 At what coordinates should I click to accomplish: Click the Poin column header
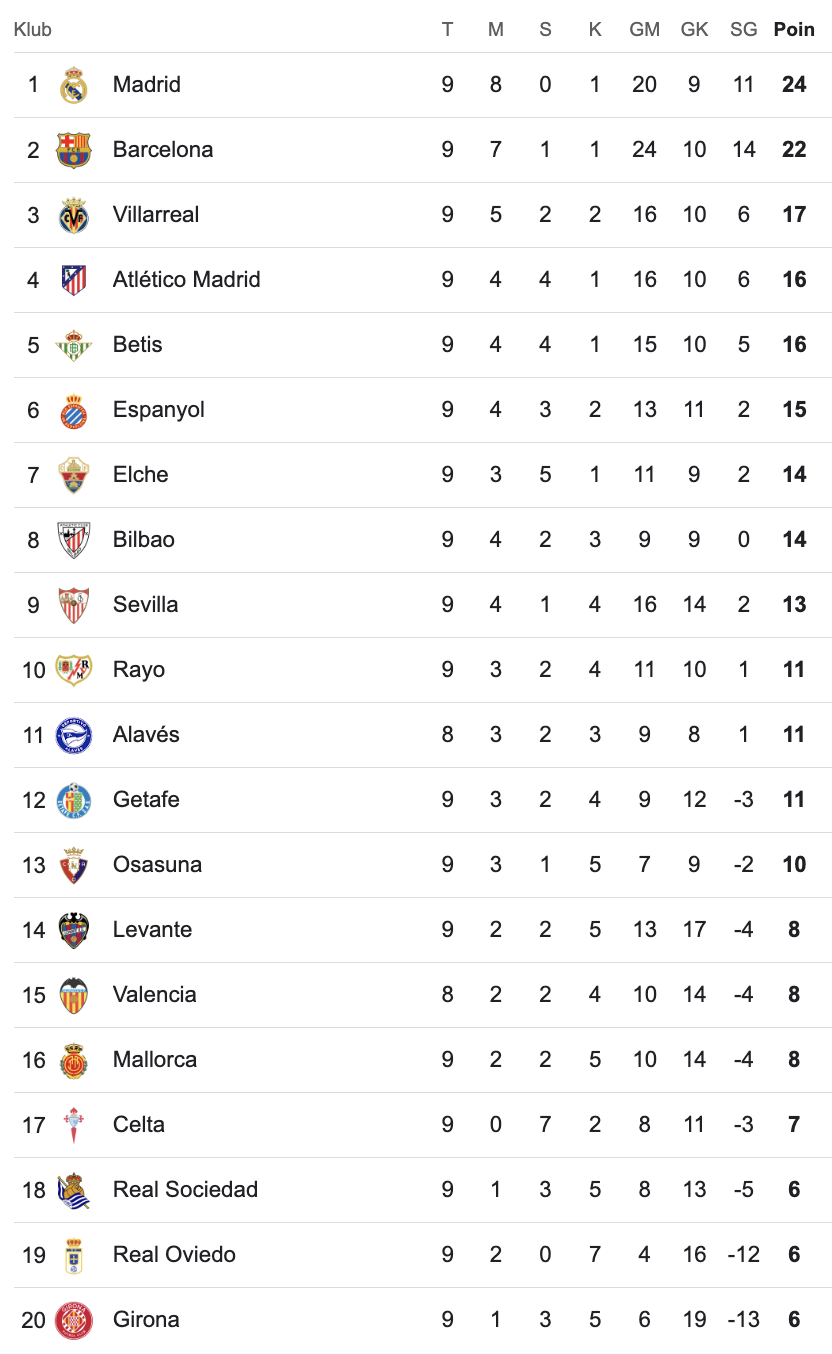click(x=794, y=29)
